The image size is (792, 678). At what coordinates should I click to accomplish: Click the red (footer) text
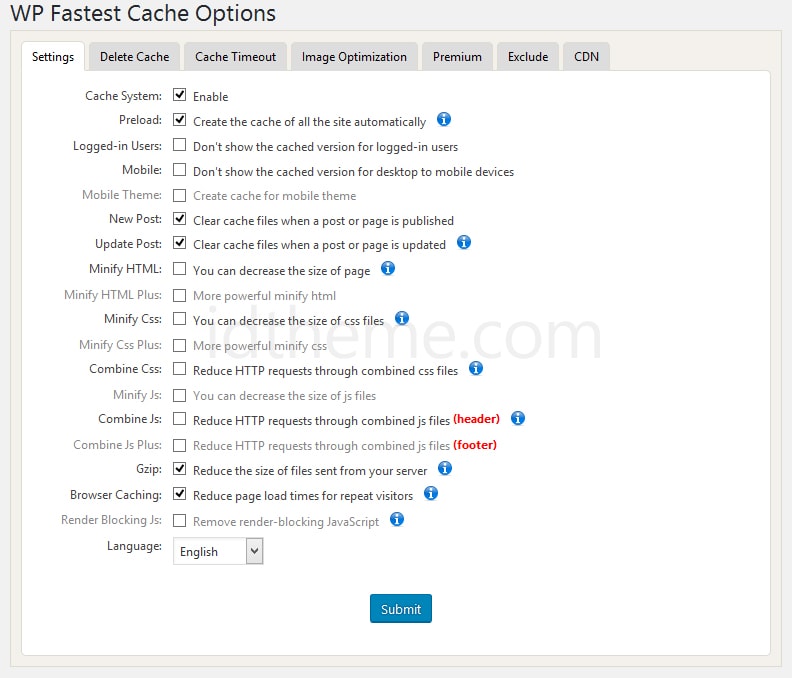(475, 445)
